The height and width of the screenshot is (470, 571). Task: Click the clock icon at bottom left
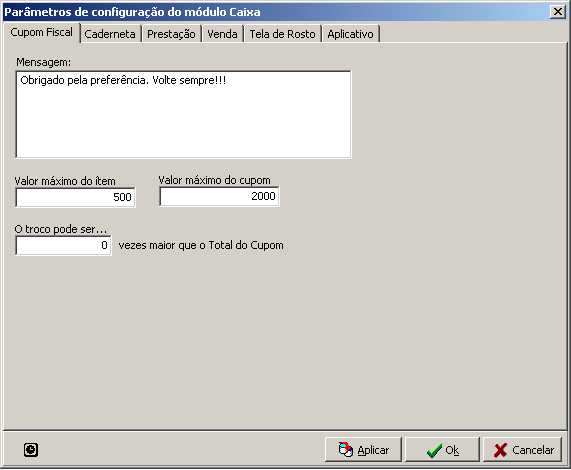coord(31,450)
